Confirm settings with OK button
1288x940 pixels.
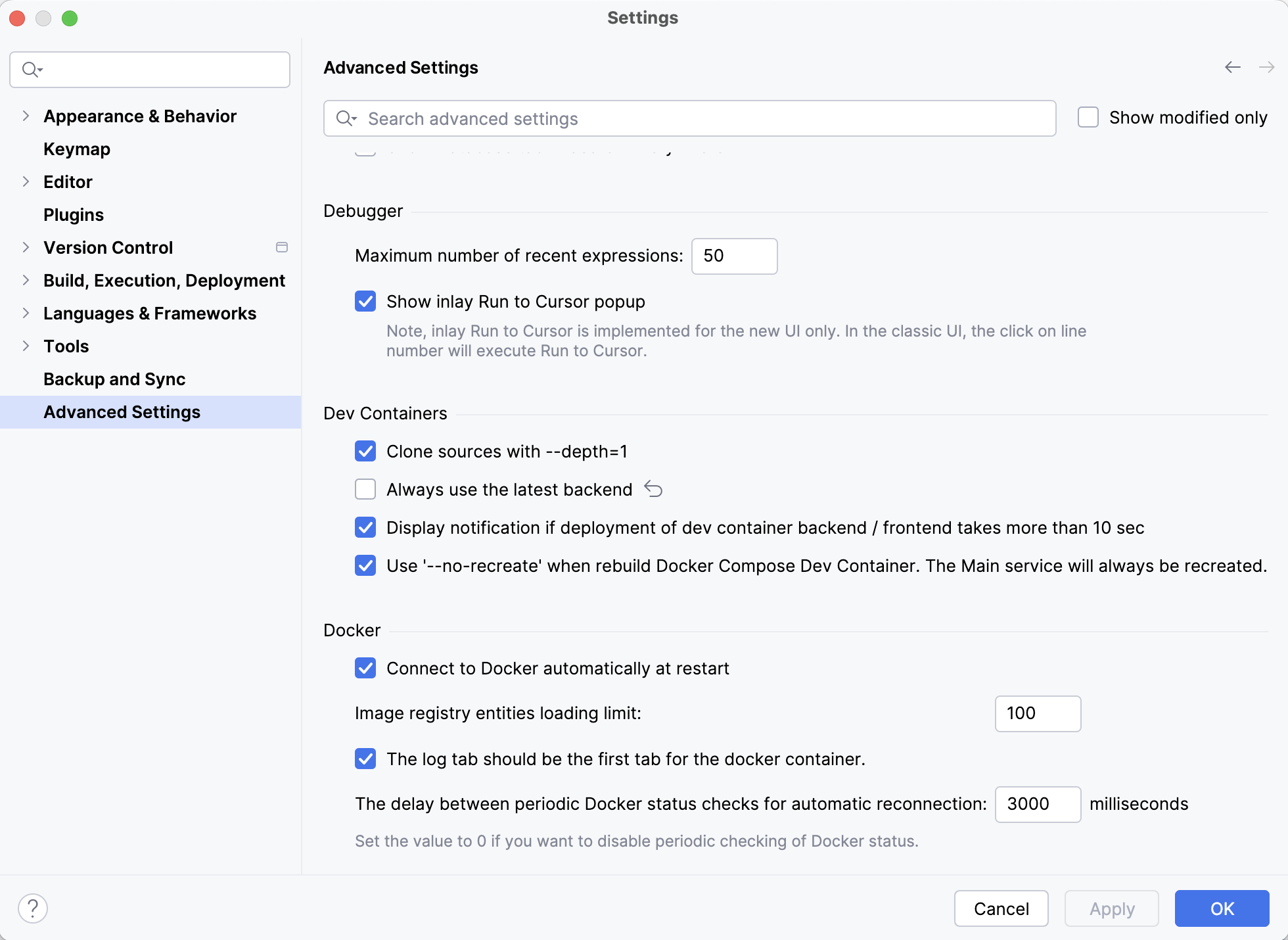click(x=1222, y=908)
